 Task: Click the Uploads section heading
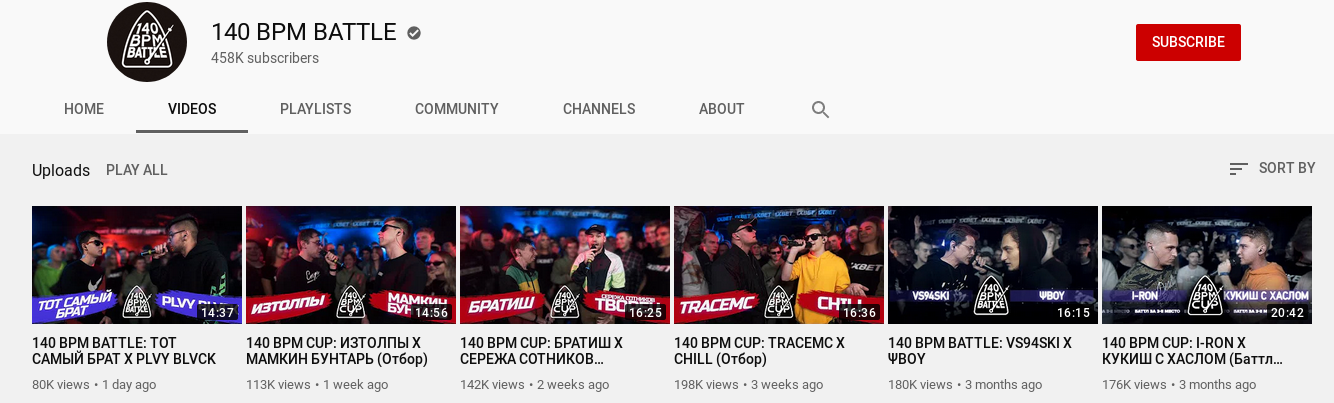click(61, 170)
